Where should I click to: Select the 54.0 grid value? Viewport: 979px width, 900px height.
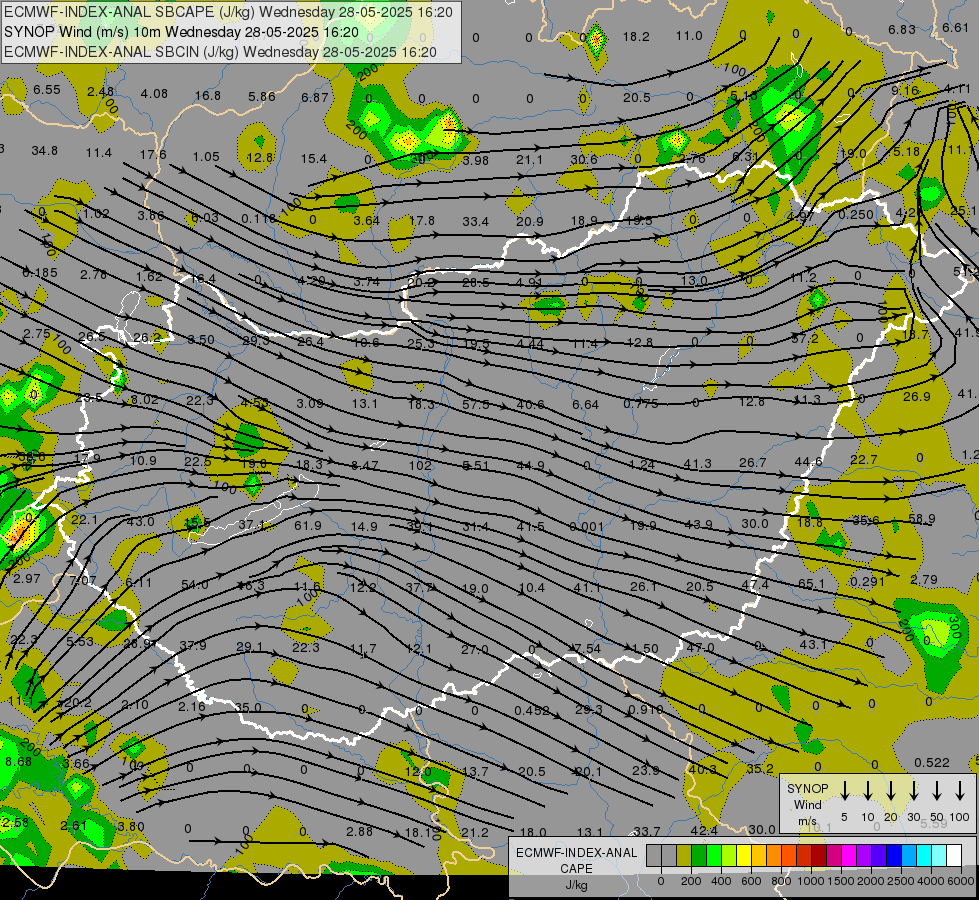[x=195, y=585]
